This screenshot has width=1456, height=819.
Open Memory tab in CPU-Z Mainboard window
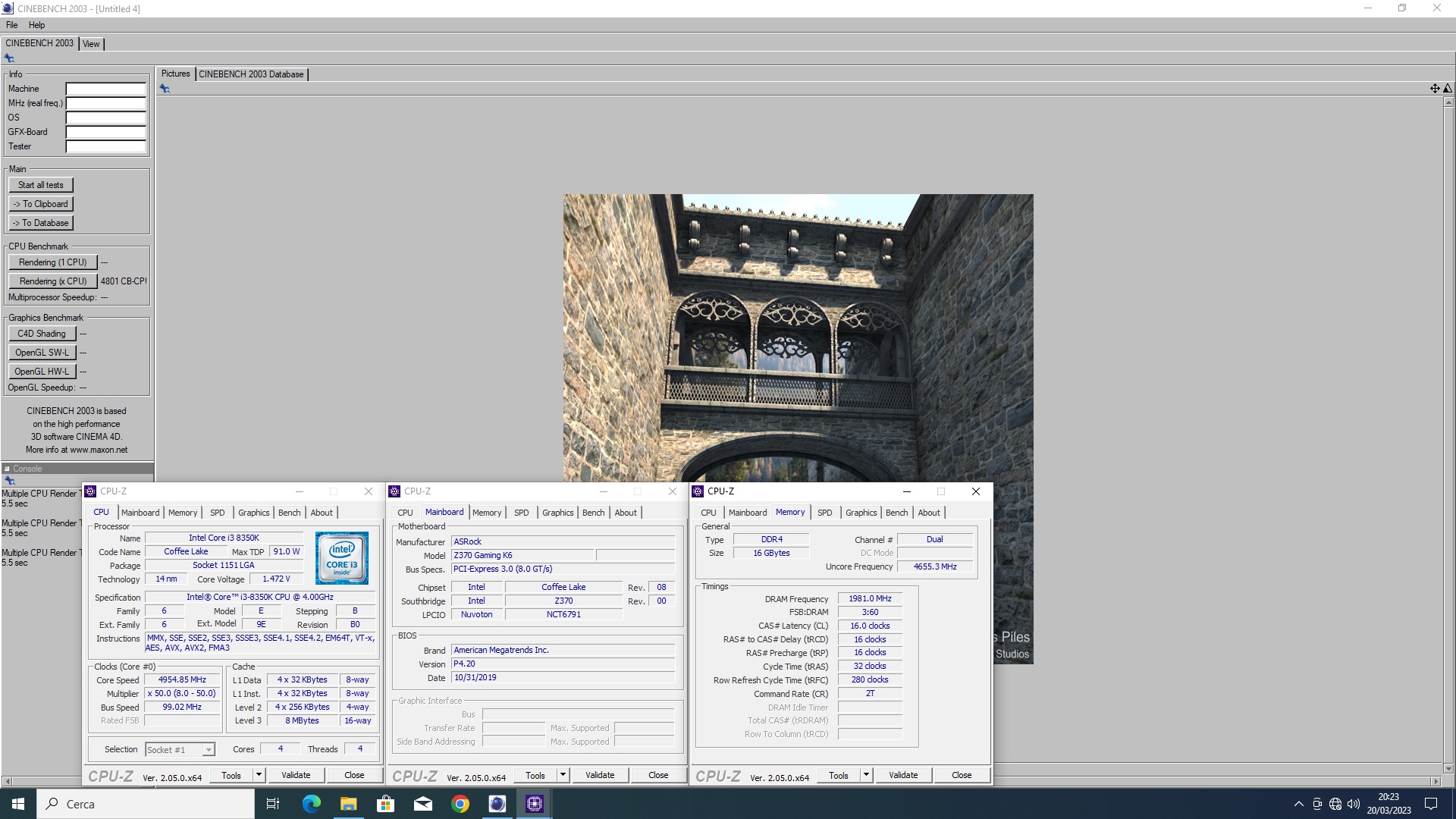point(487,513)
